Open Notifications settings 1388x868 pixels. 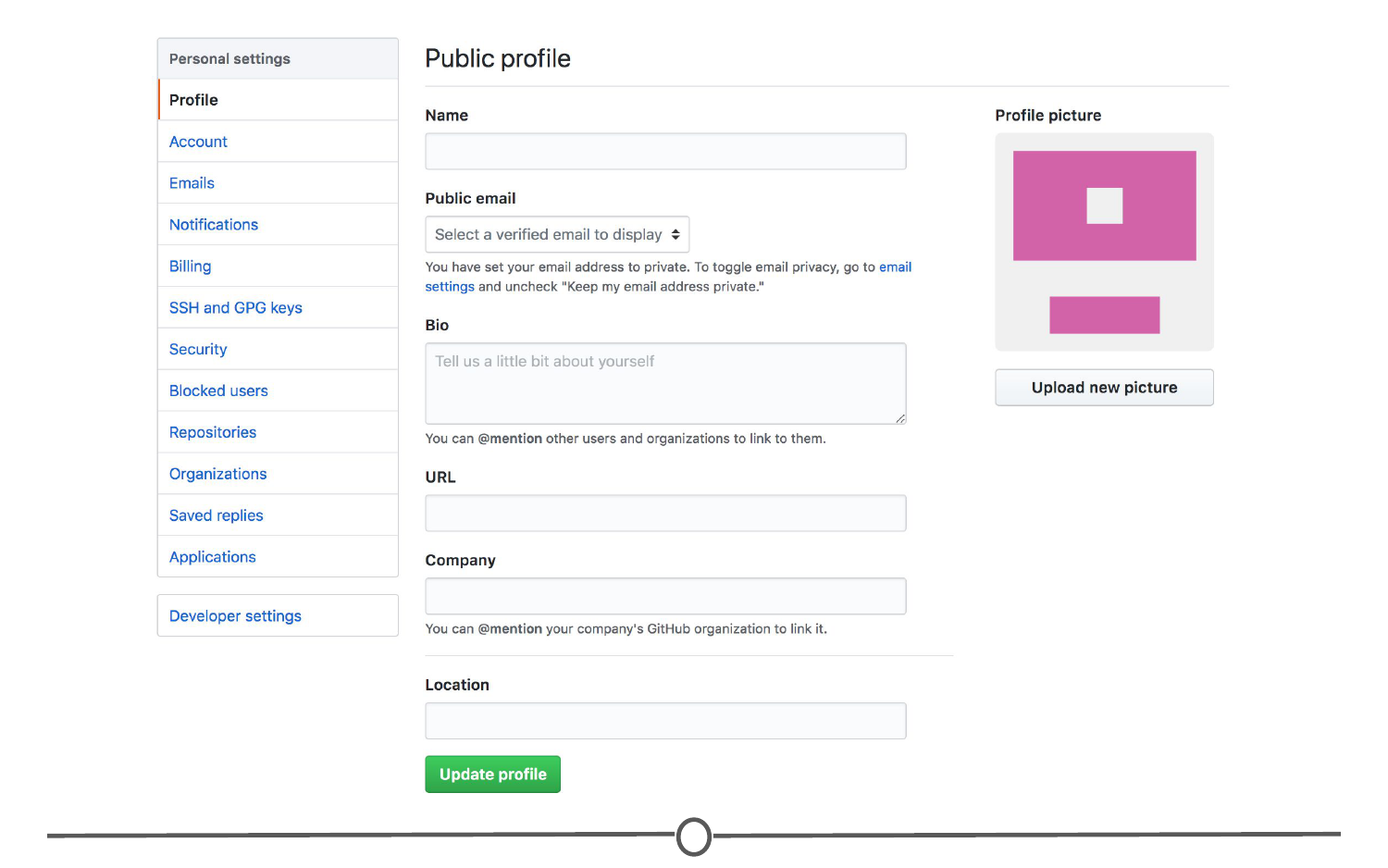pos(214,225)
